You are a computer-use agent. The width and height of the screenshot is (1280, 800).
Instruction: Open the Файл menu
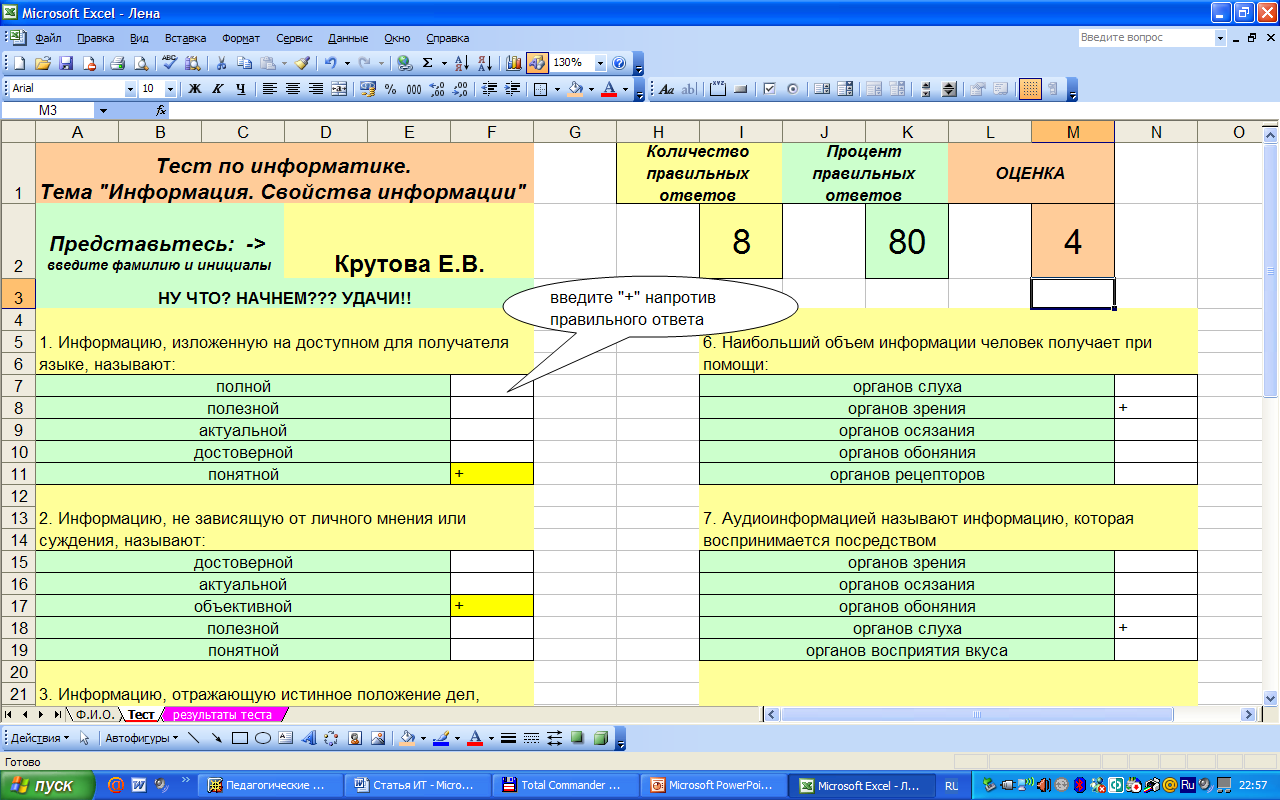48,38
